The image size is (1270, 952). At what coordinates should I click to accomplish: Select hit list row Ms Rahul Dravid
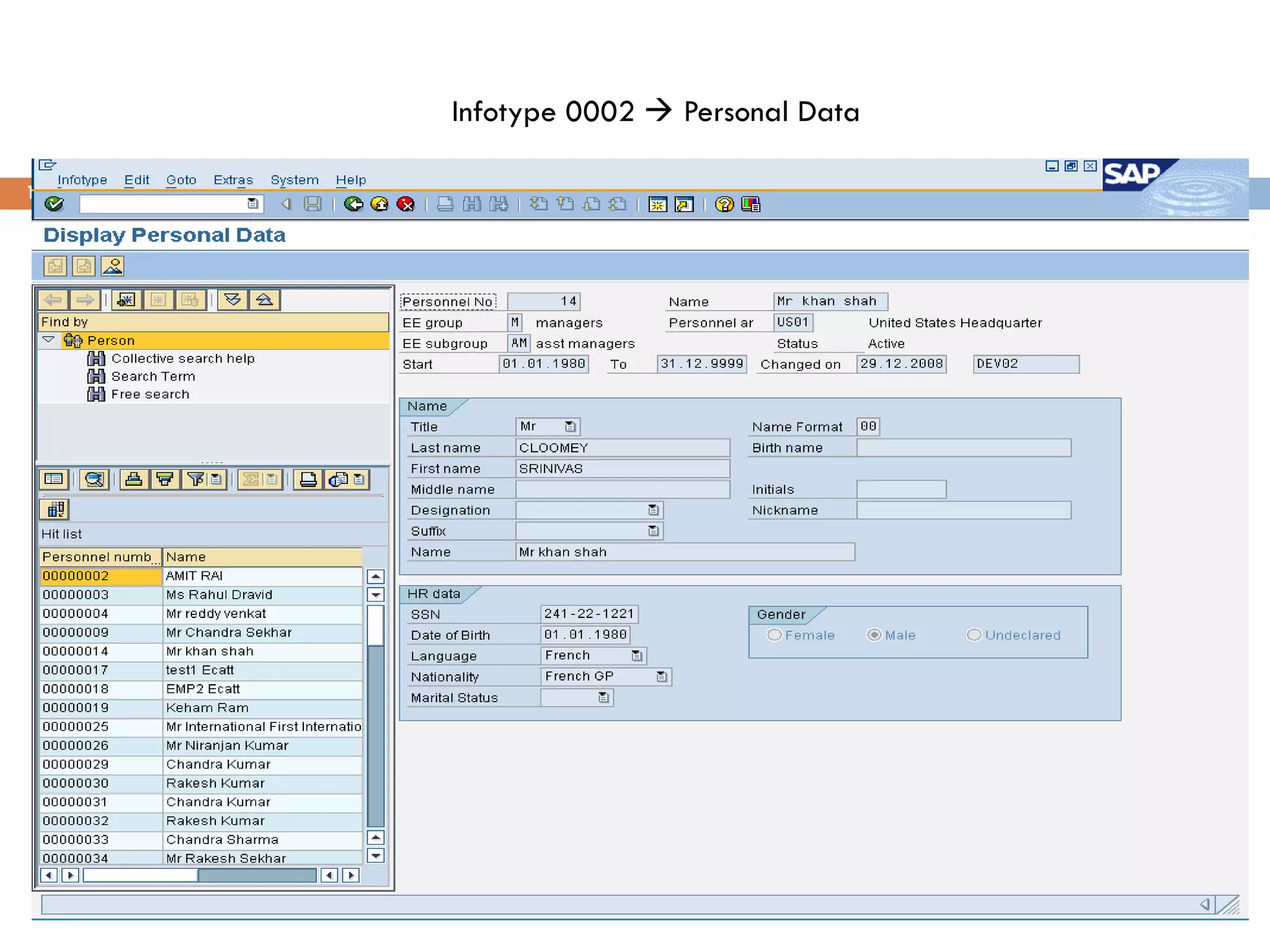pyautogui.click(x=201, y=594)
